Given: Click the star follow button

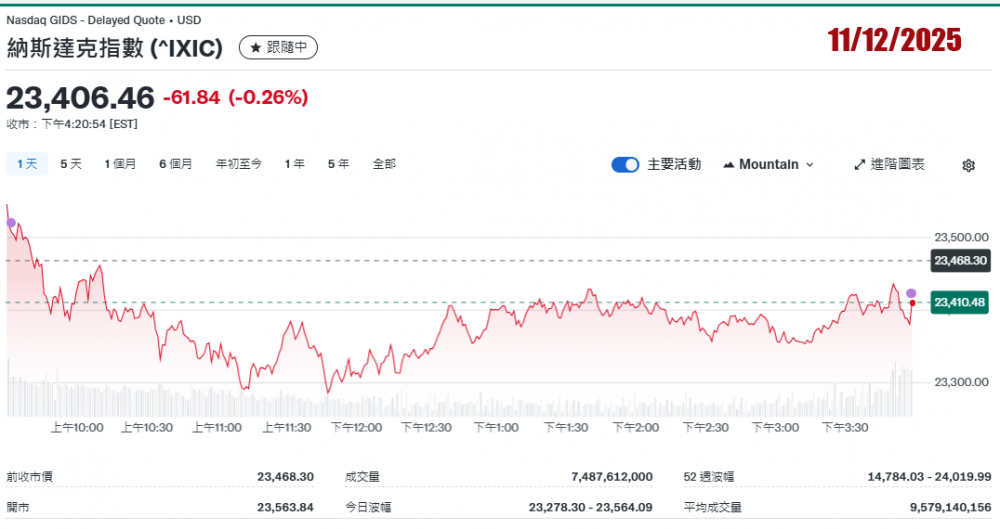Looking at the screenshot, I should pos(278,47).
